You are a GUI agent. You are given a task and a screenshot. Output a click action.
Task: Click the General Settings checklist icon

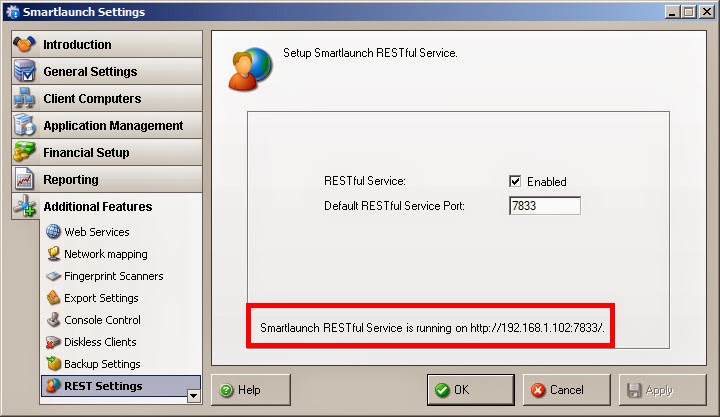(24, 71)
